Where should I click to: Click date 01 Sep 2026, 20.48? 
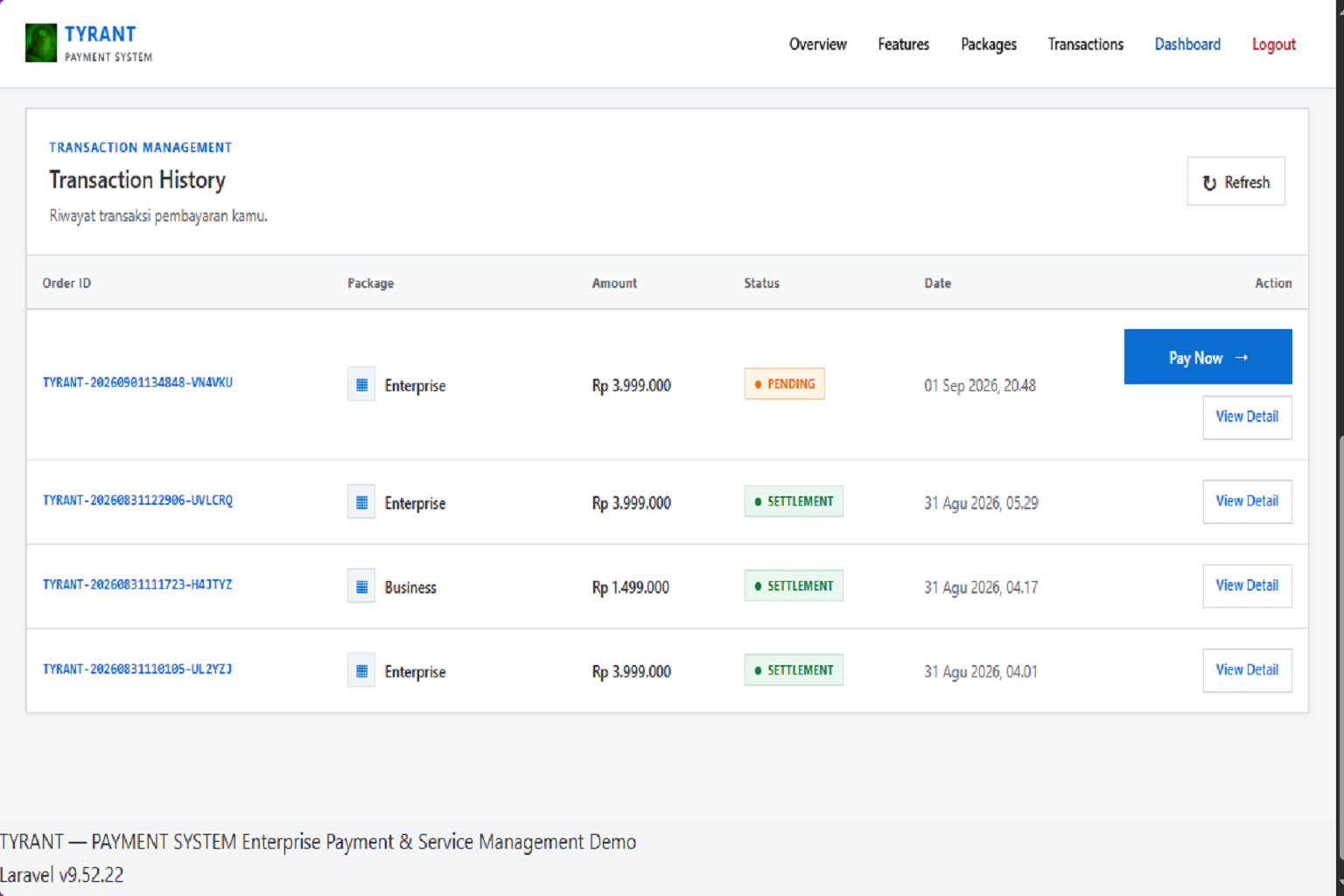pyautogui.click(x=980, y=385)
